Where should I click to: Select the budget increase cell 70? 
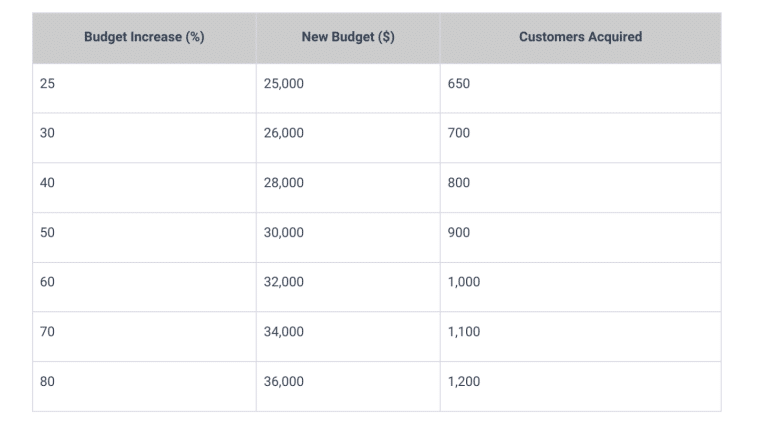click(x=144, y=337)
